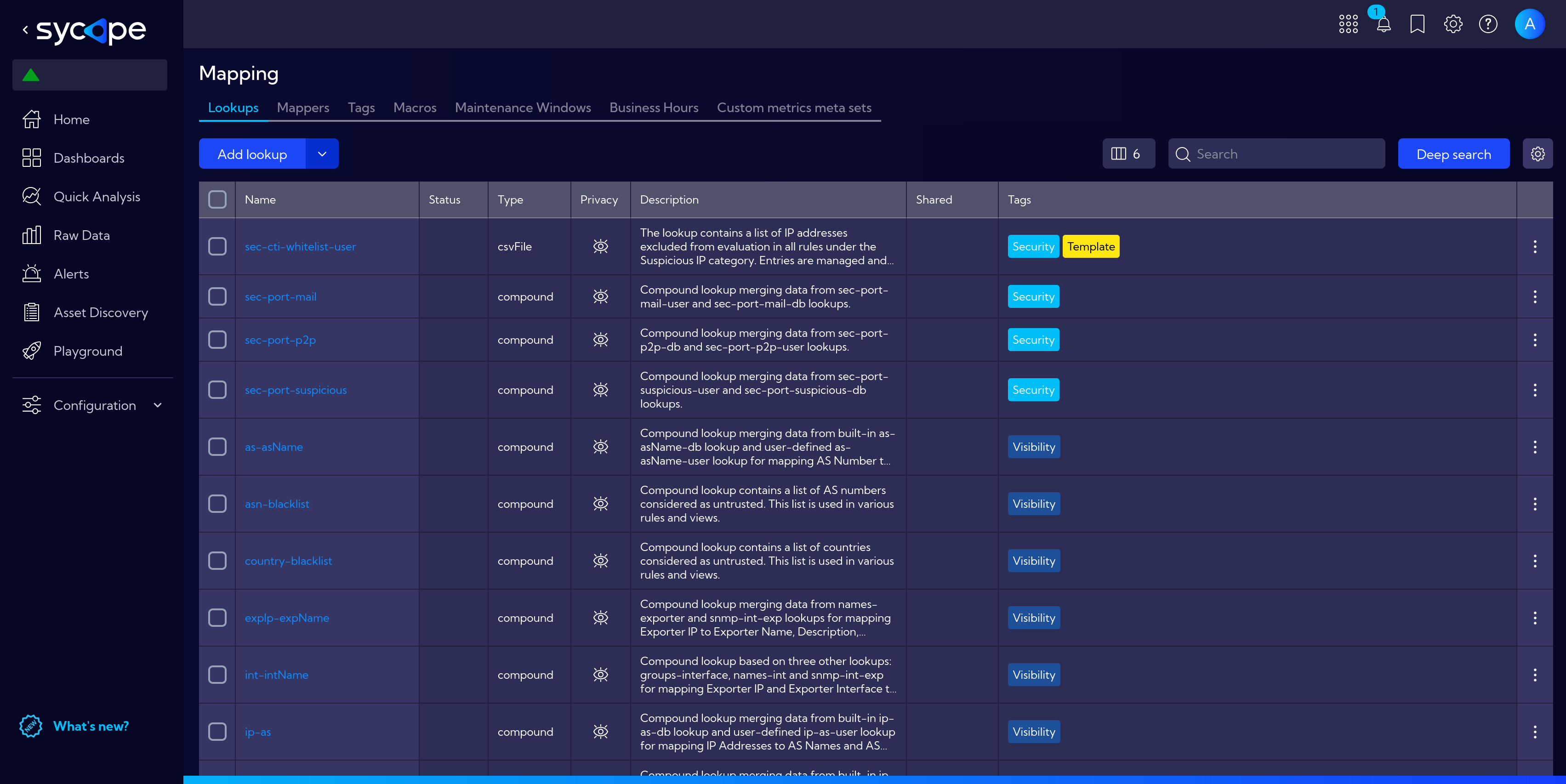Open settings gear in top bar
Screen dimensions: 1566x784
point(1453,24)
